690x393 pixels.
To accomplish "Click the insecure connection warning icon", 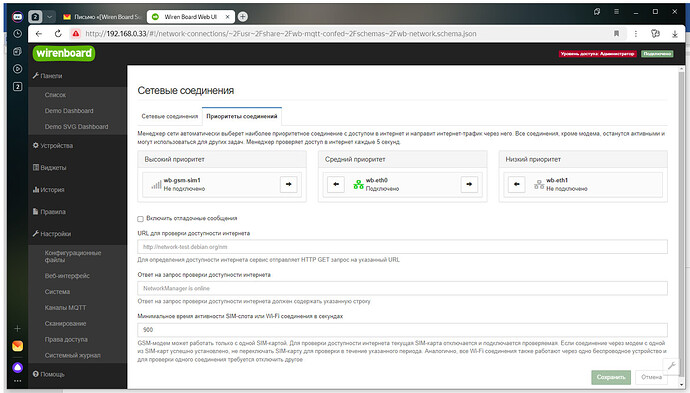I will (76, 33).
